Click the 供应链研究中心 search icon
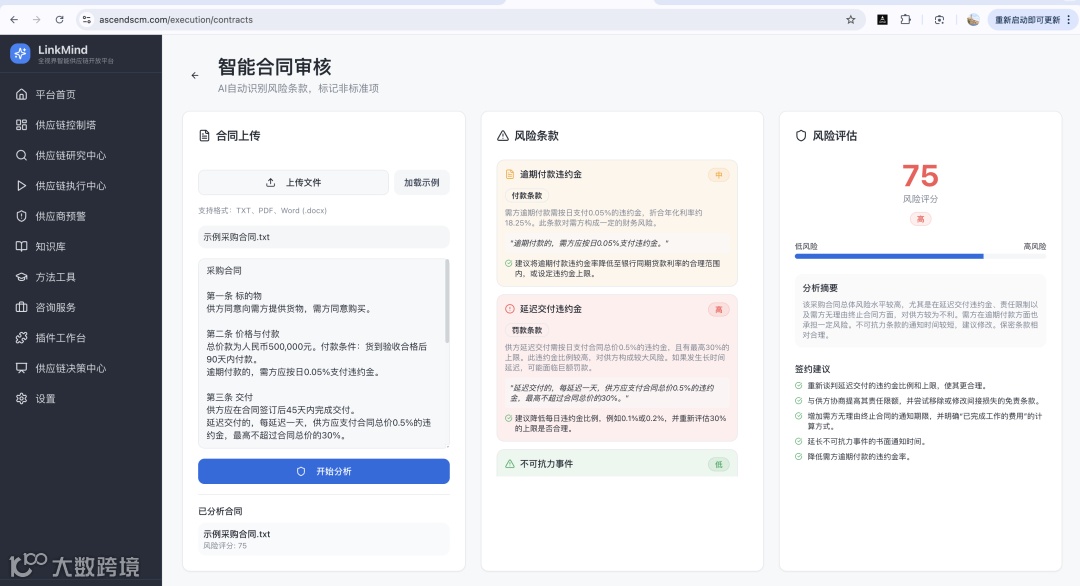The height and width of the screenshot is (586, 1080). 21,155
